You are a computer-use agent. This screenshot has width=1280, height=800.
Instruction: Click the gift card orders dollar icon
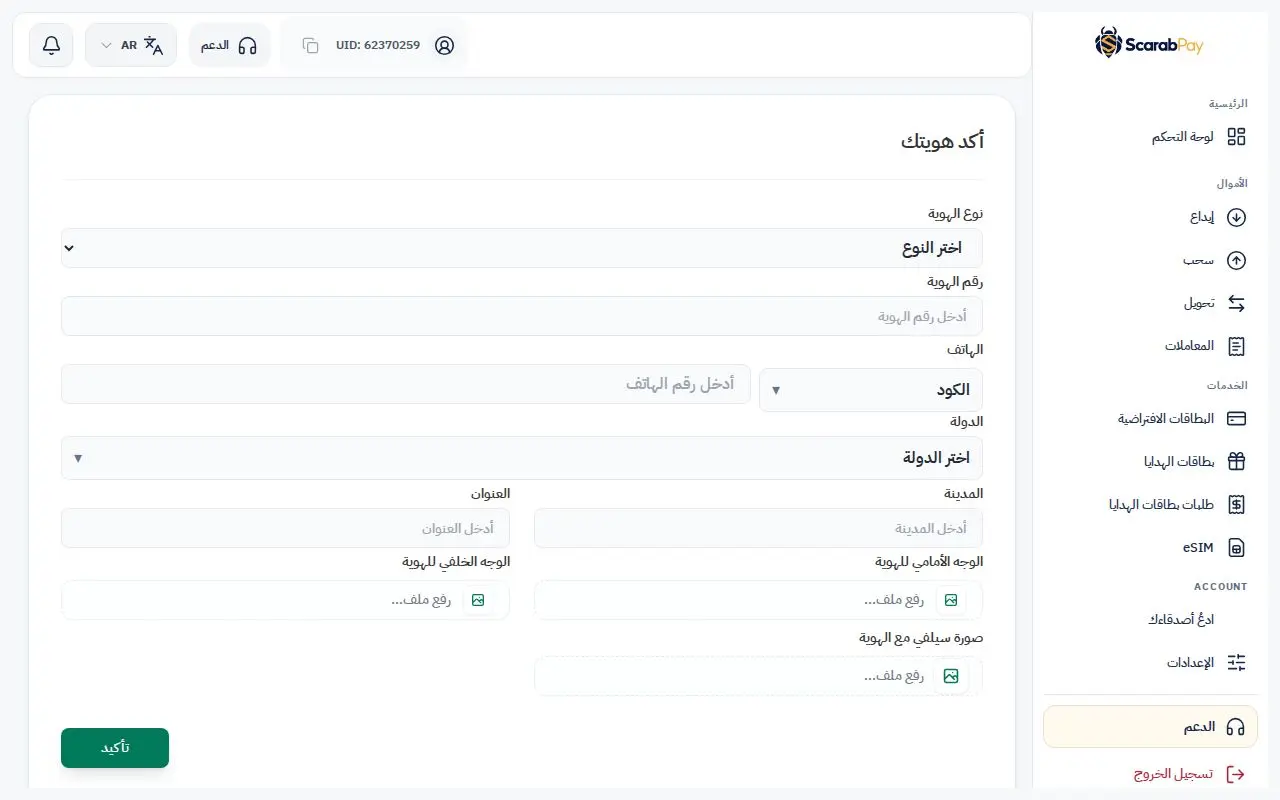click(x=1237, y=505)
